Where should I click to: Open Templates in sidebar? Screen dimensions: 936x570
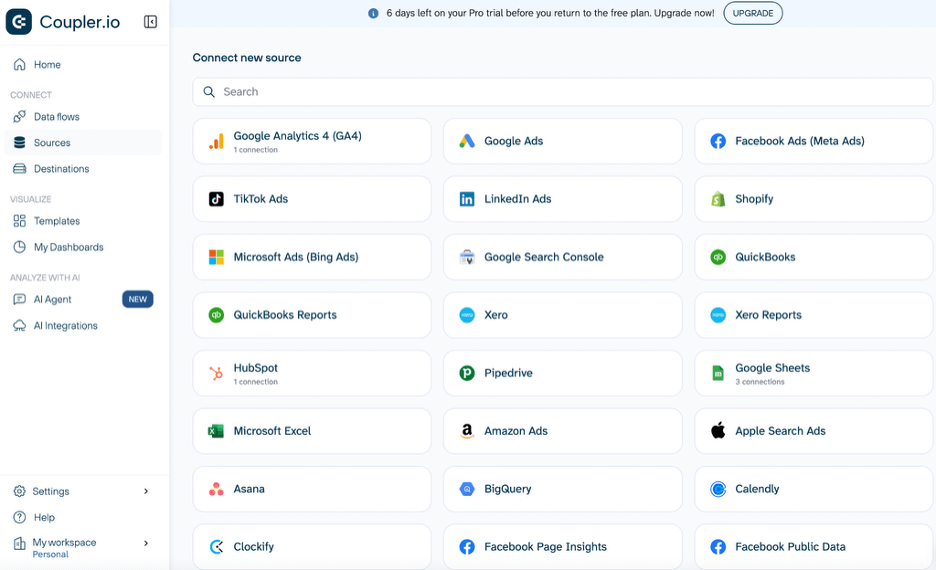(83, 221)
